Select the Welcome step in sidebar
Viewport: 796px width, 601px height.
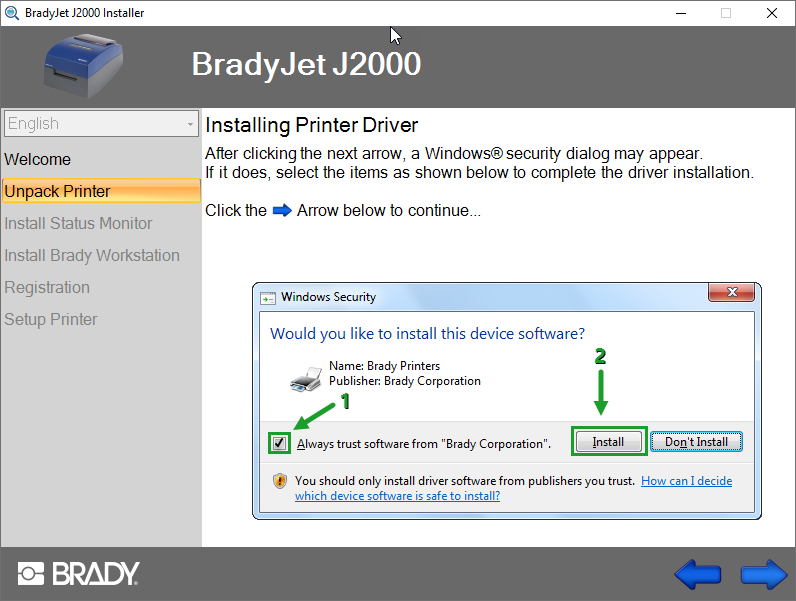(x=38, y=159)
